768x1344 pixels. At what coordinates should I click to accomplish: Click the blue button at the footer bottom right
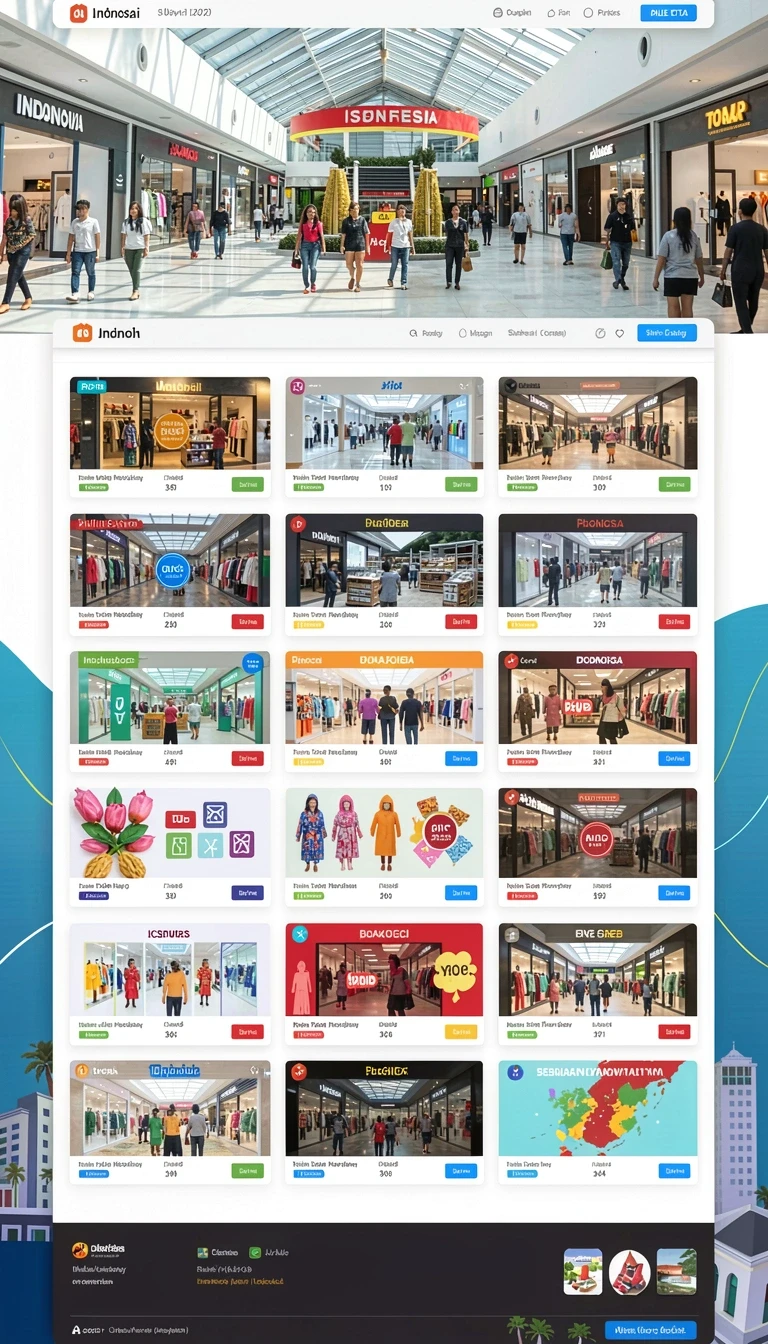[x=650, y=1330]
